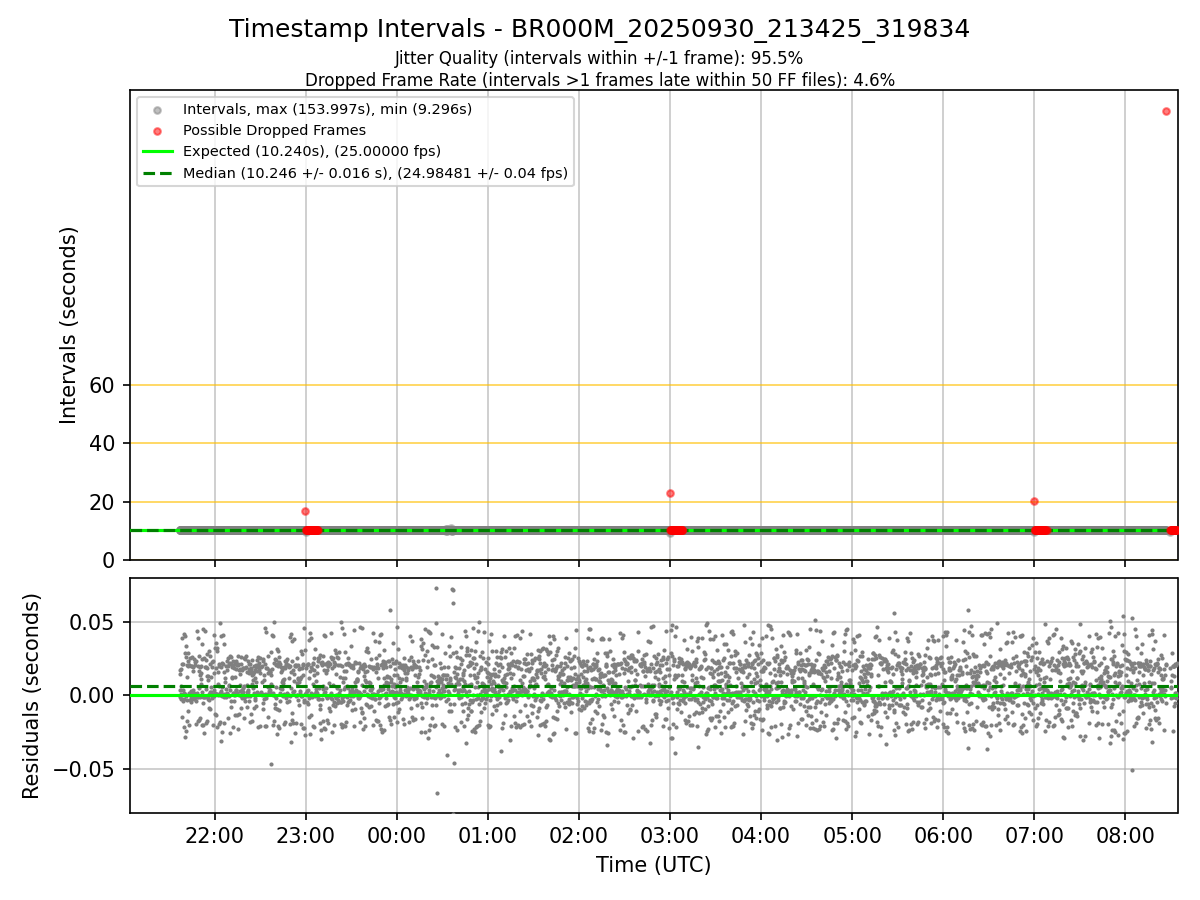This screenshot has height=900, width=1200.
Task: Click the 'Intervals (seconds)' y-axis label
Action: [69, 325]
